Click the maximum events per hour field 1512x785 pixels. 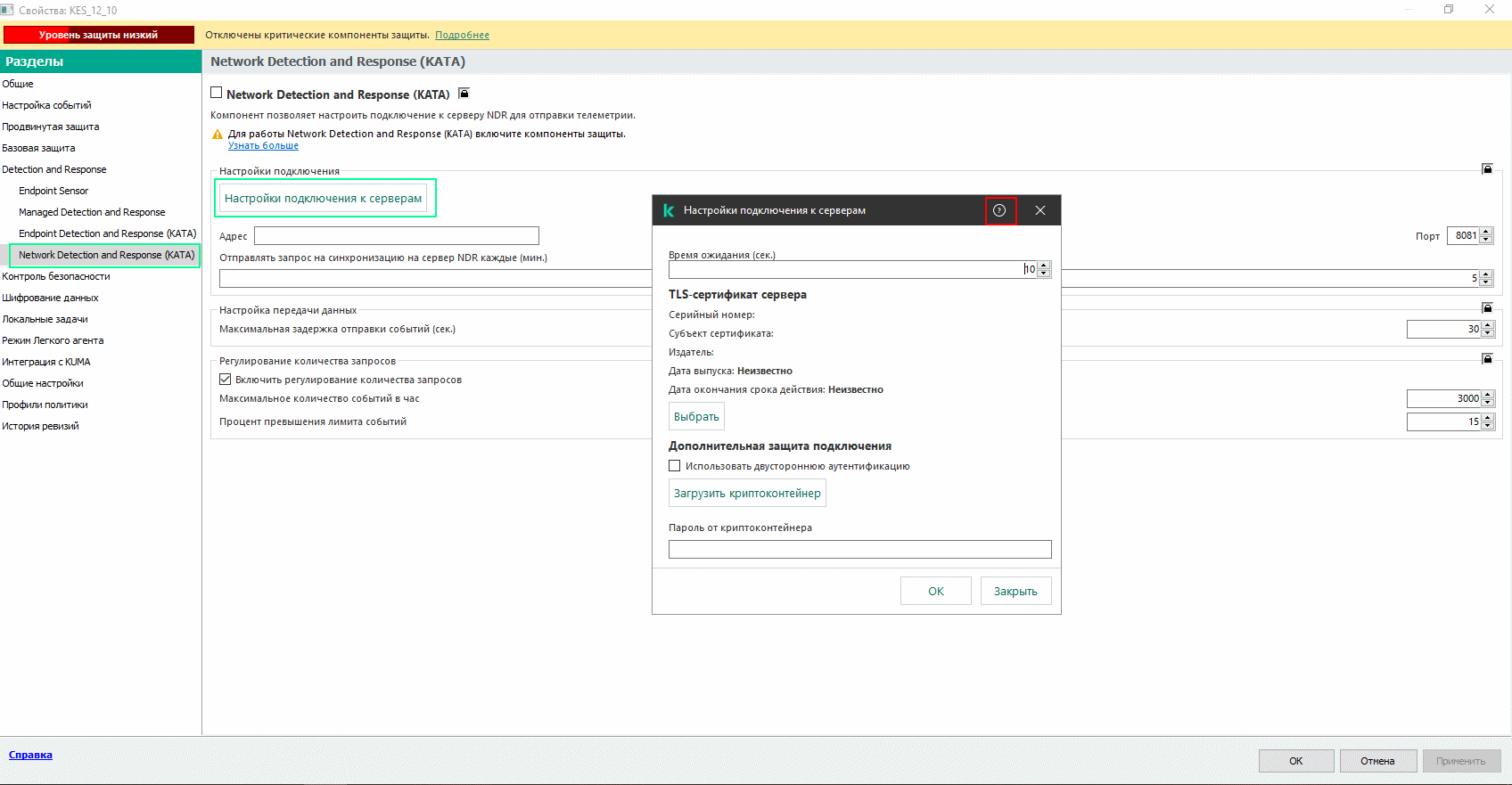(x=1444, y=398)
